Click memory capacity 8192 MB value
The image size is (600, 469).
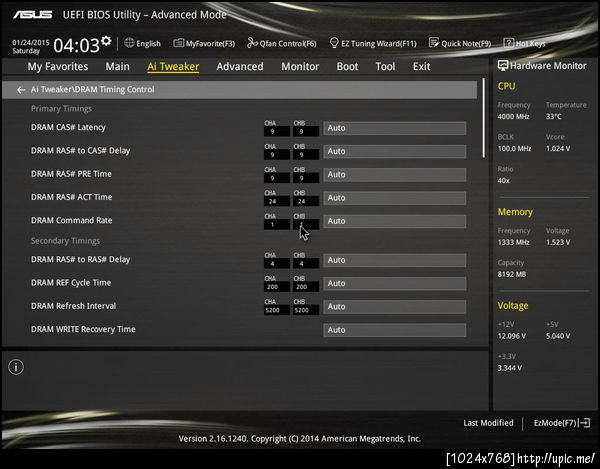512,275
